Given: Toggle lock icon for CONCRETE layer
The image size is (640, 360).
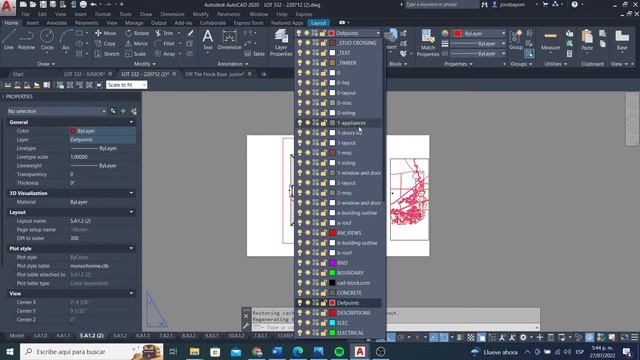Looking at the screenshot, I should click(324, 293).
